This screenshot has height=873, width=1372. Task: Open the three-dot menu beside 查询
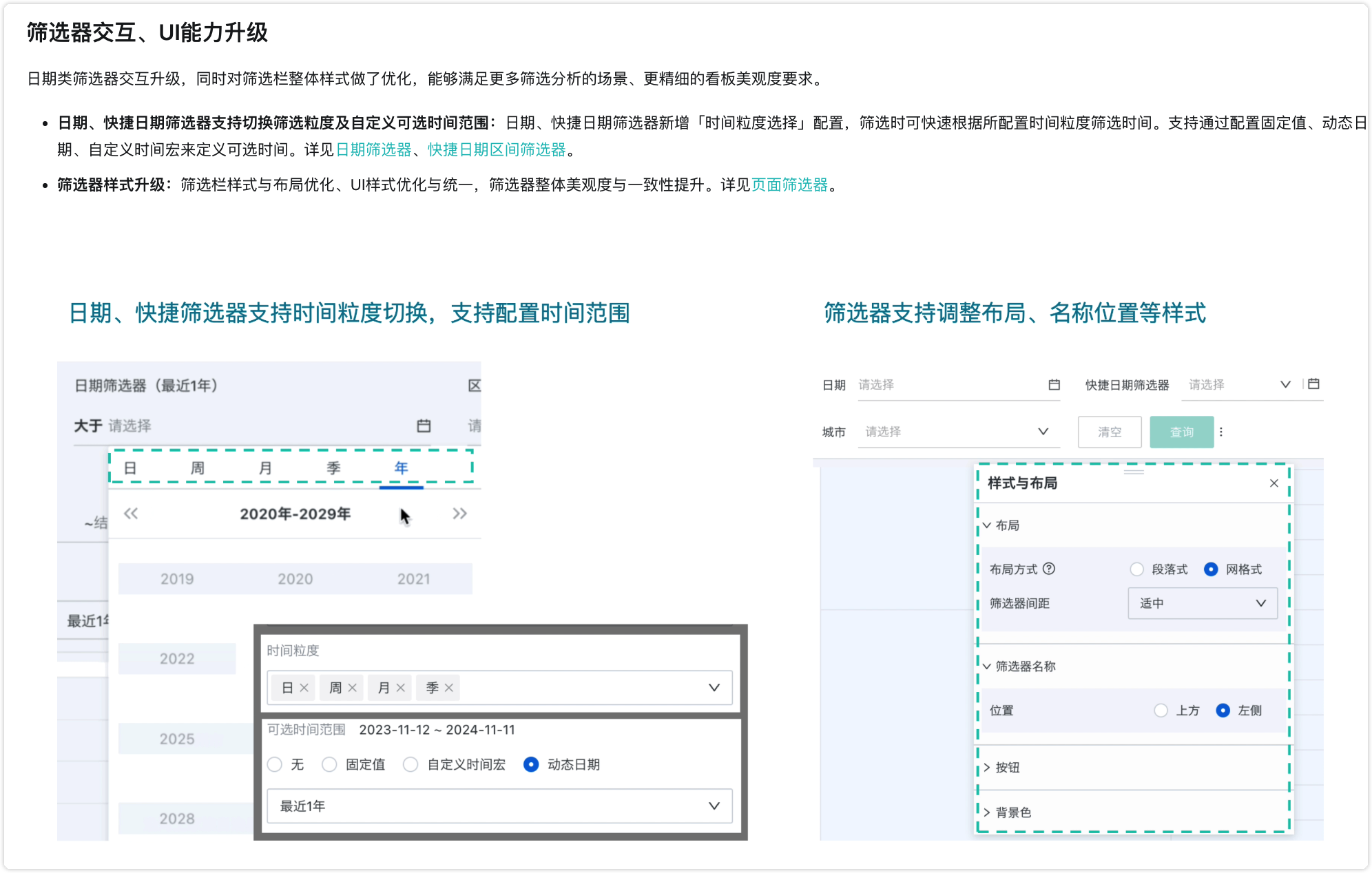(x=1223, y=432)
